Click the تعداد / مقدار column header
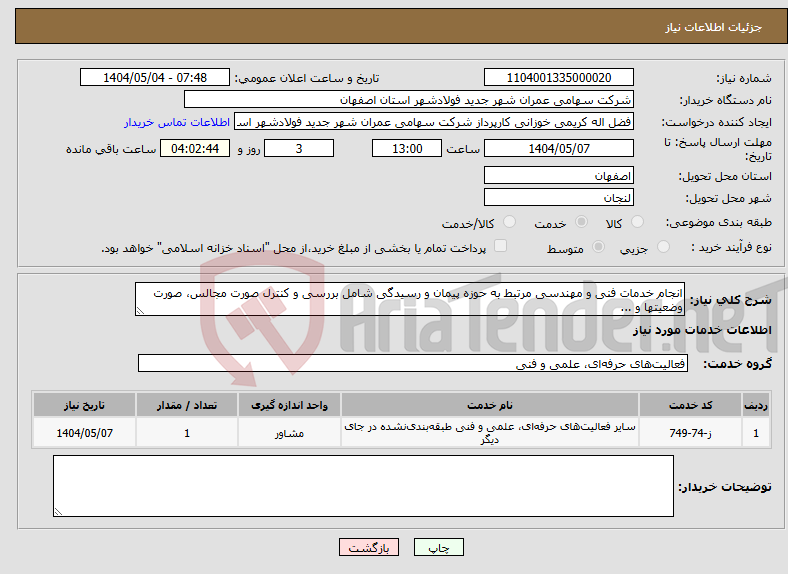 [187, 405]
